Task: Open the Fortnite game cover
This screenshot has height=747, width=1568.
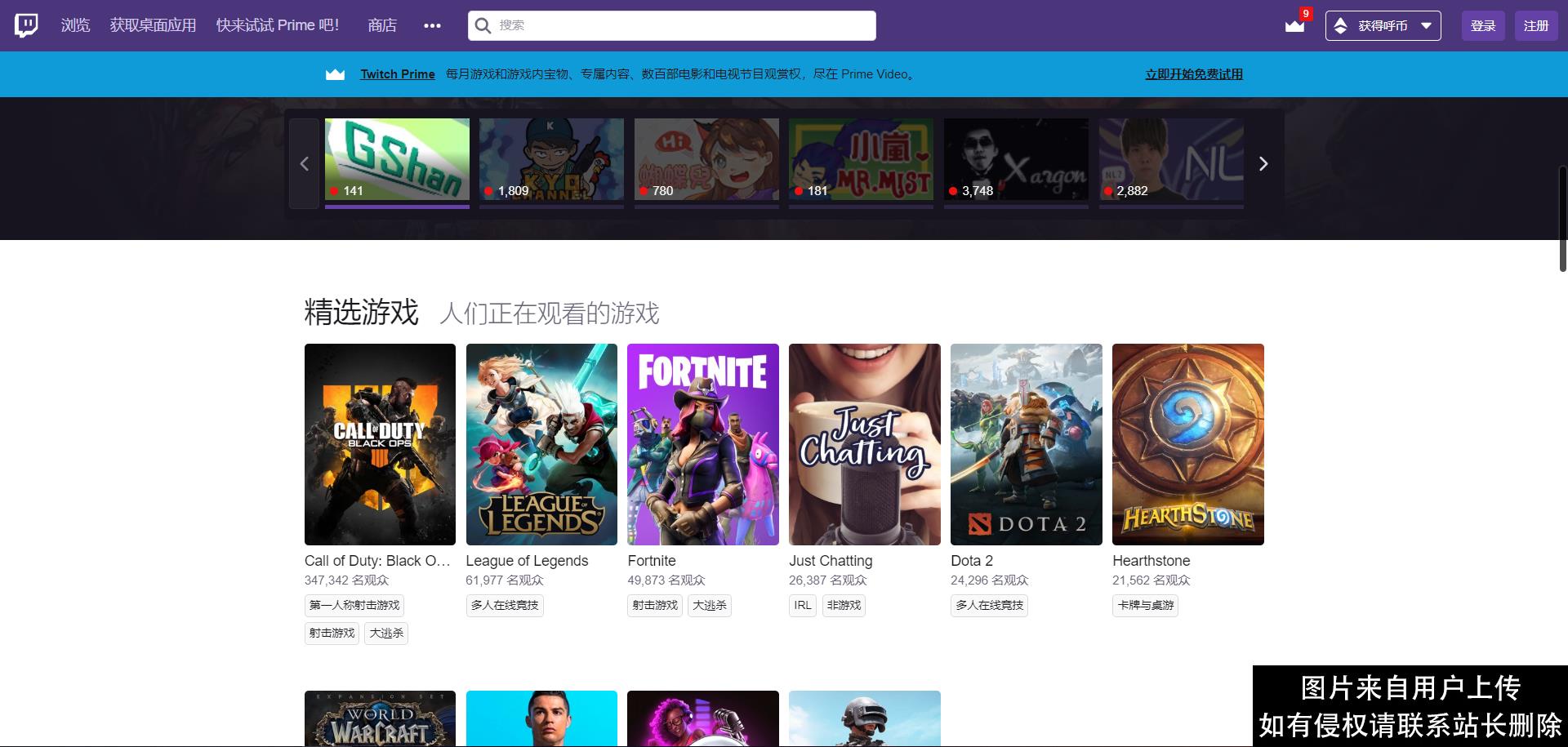Action: pos(702,444)
